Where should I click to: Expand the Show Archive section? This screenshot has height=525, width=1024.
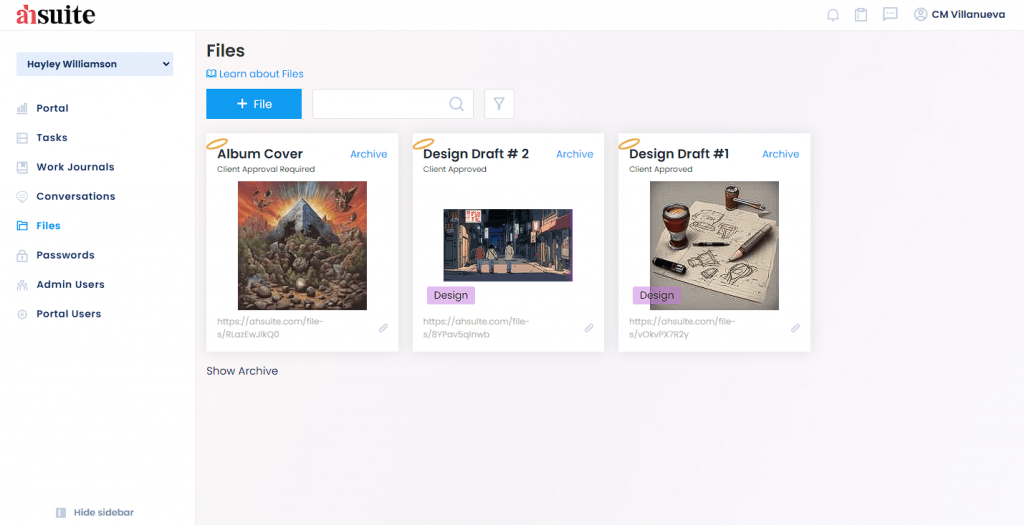(242, 371)
